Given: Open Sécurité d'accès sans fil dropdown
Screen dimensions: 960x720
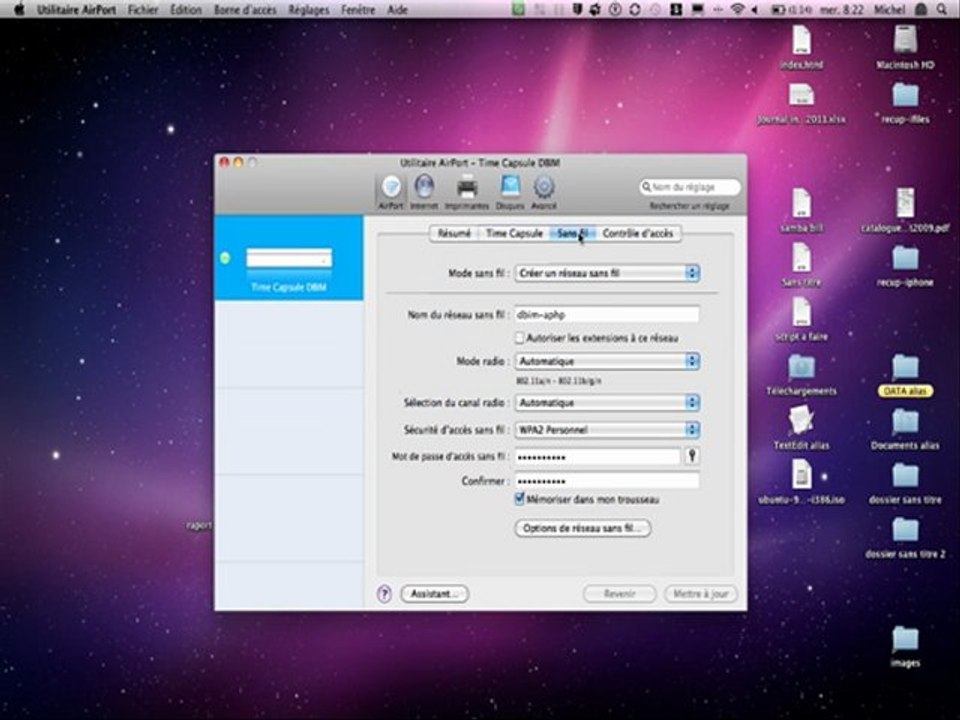Looking at the screenshot, I should 607,430.
